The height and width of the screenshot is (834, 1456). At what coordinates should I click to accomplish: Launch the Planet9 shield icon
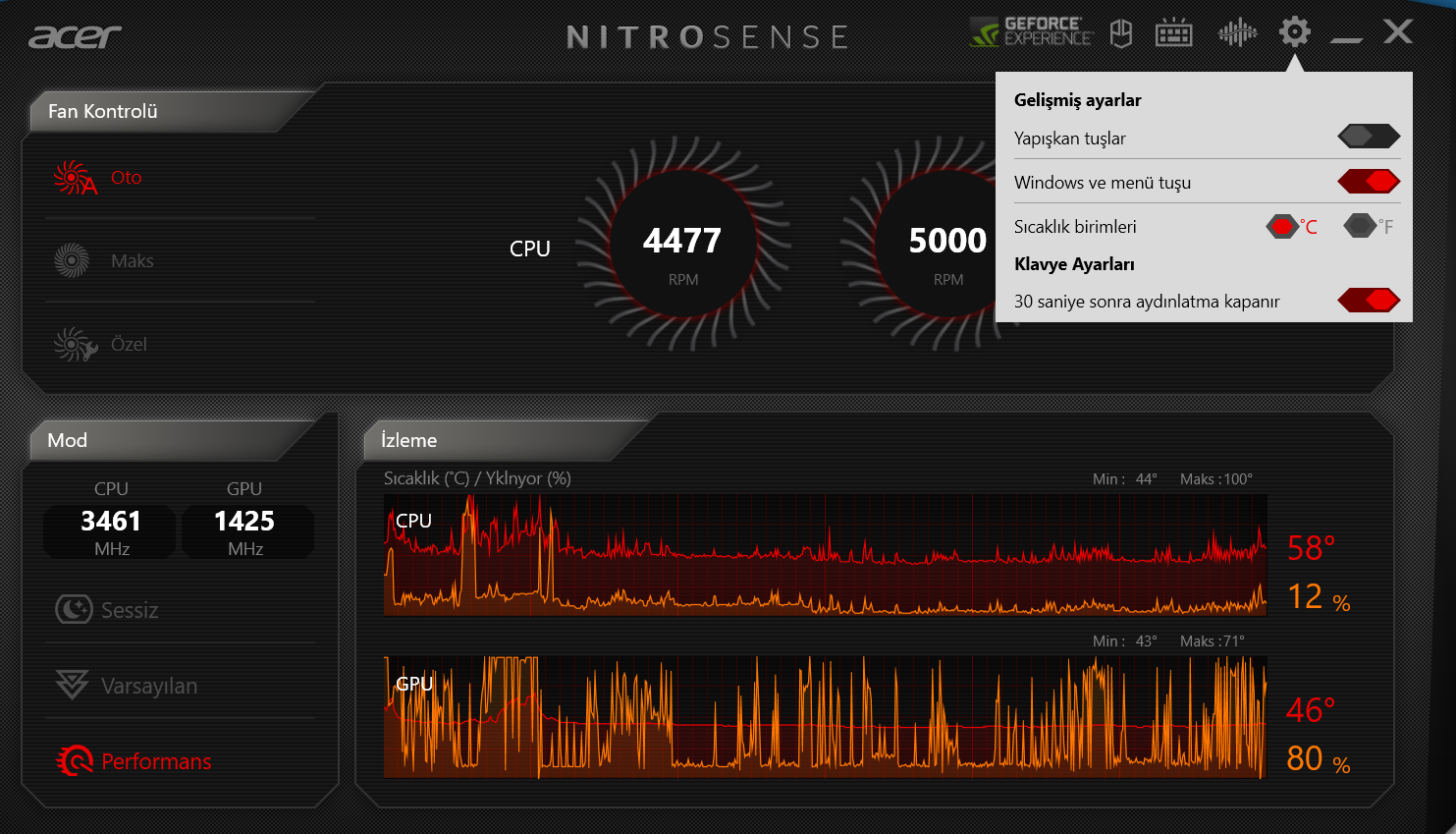1121,33
